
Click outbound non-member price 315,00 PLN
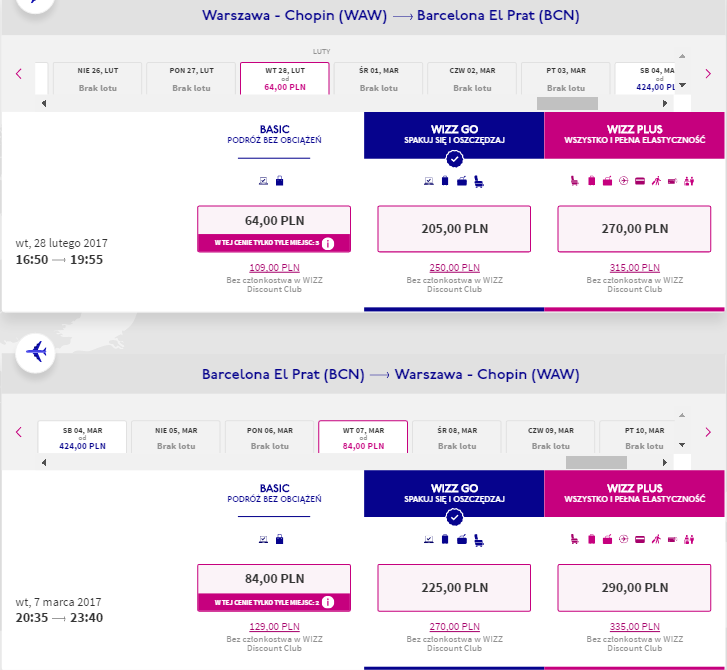tap(635, 268)
